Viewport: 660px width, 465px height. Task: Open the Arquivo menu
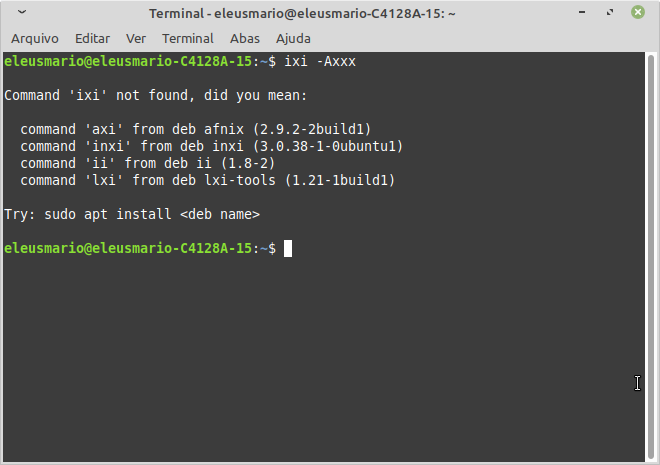tap(35, 39)
